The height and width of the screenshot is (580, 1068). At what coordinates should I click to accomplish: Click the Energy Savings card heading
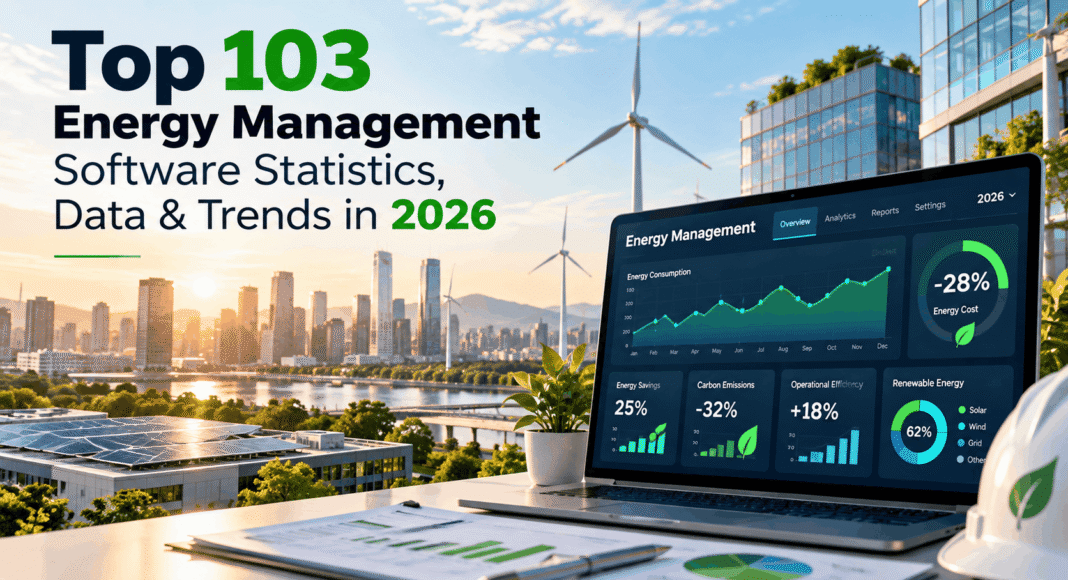[x=638, y=385]
